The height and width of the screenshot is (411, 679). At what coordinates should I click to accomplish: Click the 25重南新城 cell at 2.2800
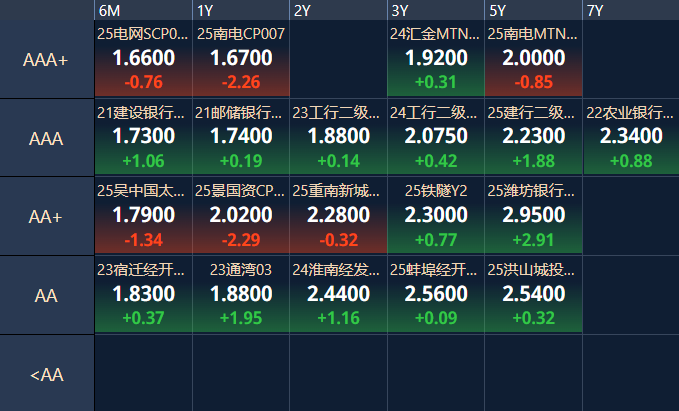[338, 216]
